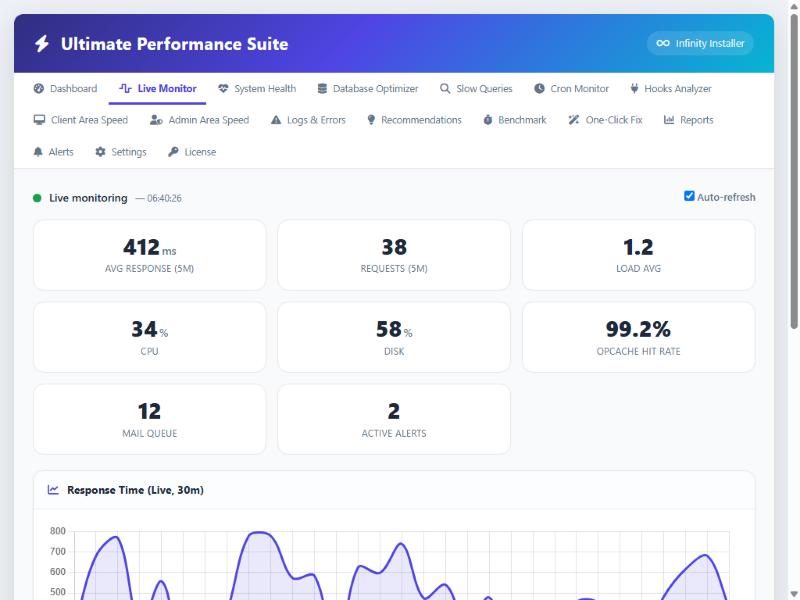800x600 pixels.
Task: Click the 500 axis label on chart
Action: [x=58, y=592]
